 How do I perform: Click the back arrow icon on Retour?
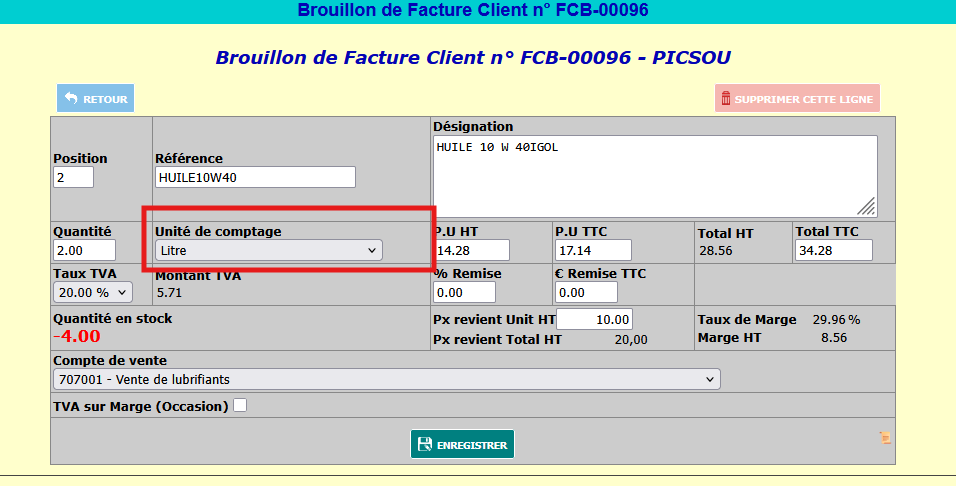point(71,99)
